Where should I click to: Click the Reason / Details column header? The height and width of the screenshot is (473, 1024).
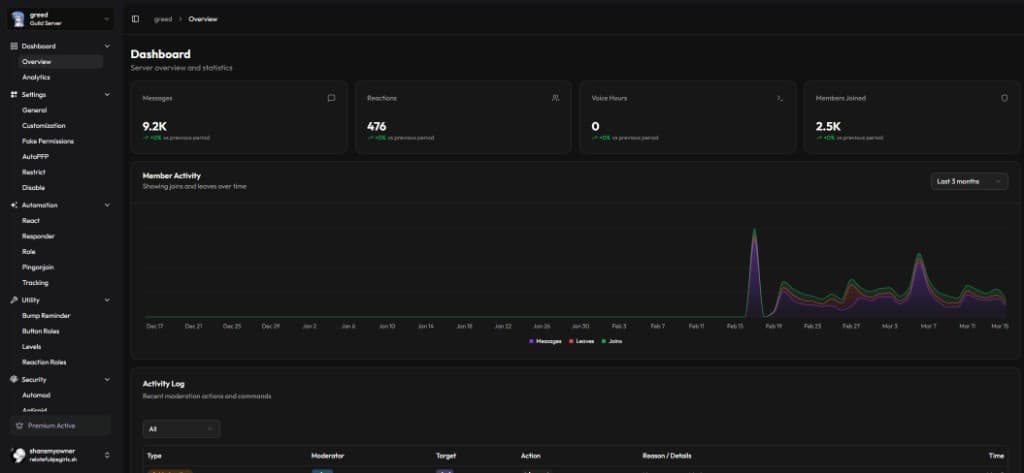point(667,456)
